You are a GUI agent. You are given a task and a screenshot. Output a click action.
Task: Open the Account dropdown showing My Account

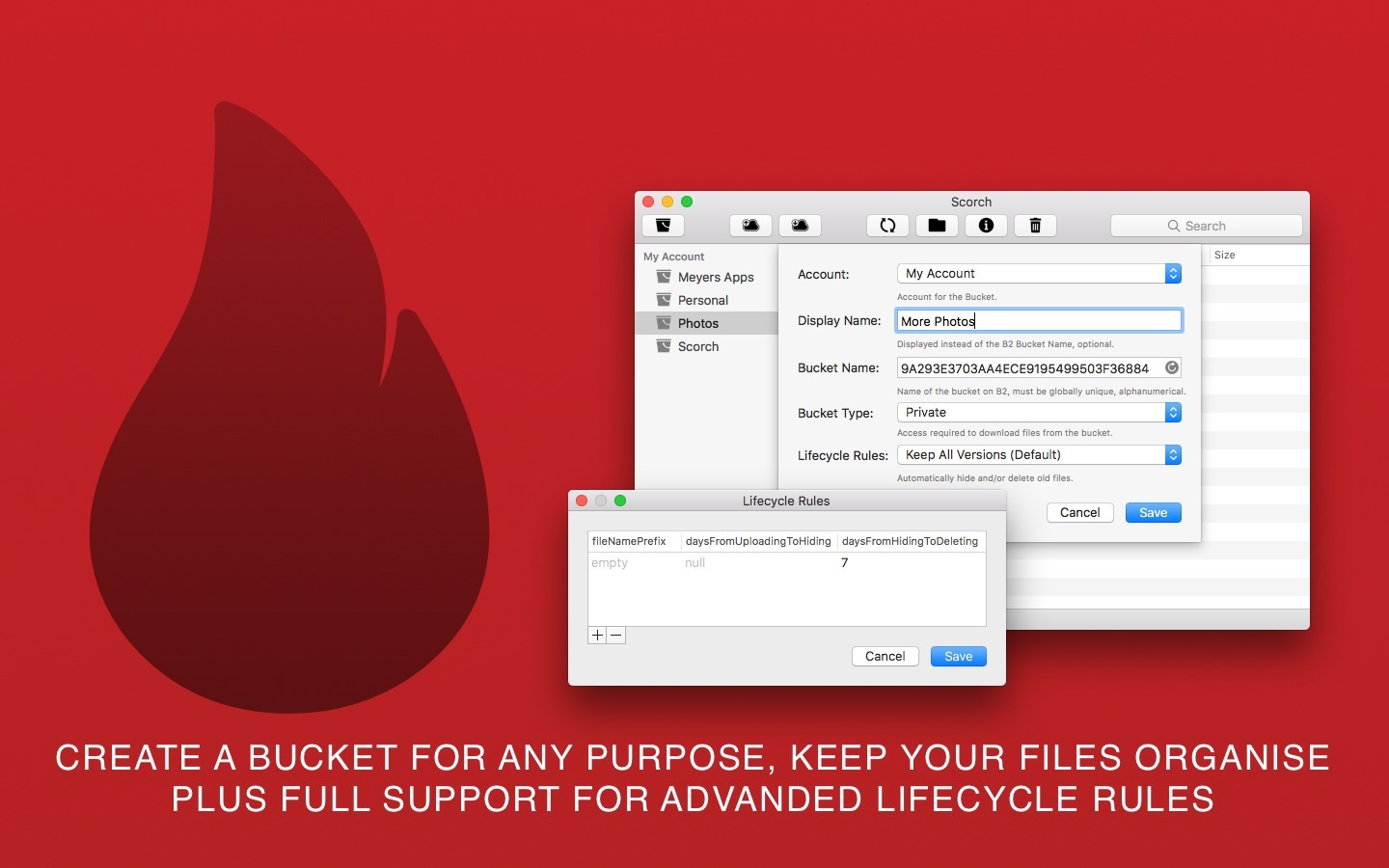click(x=1039, y=274)
